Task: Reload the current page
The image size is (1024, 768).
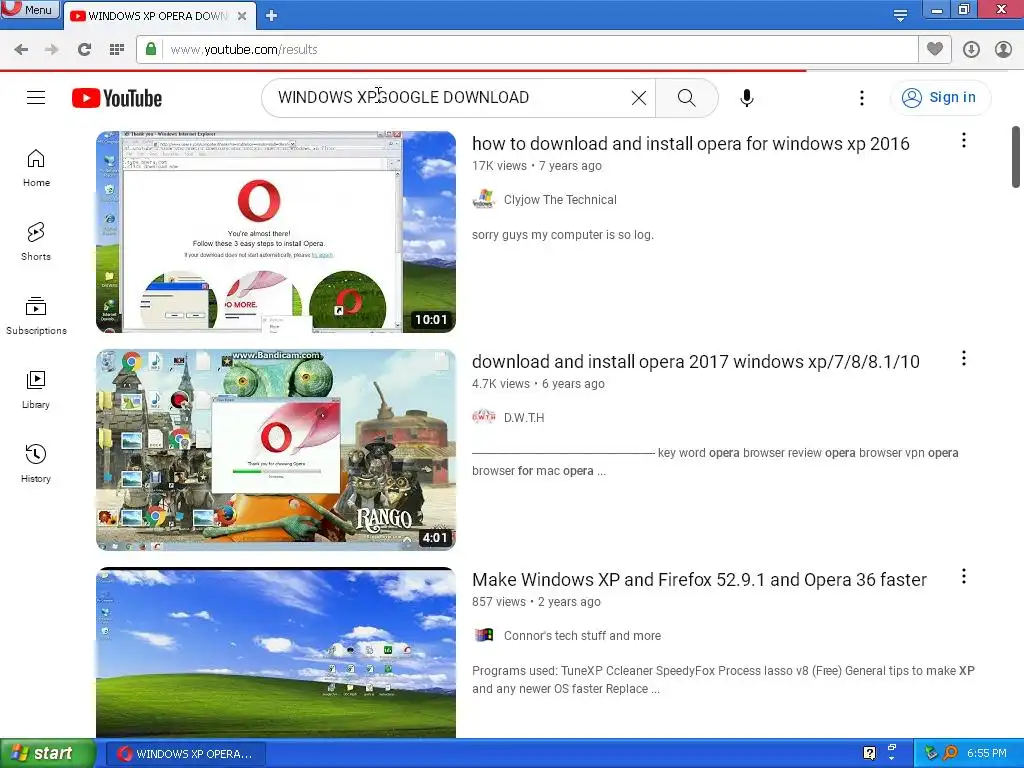Action: (x=84, y=50)
